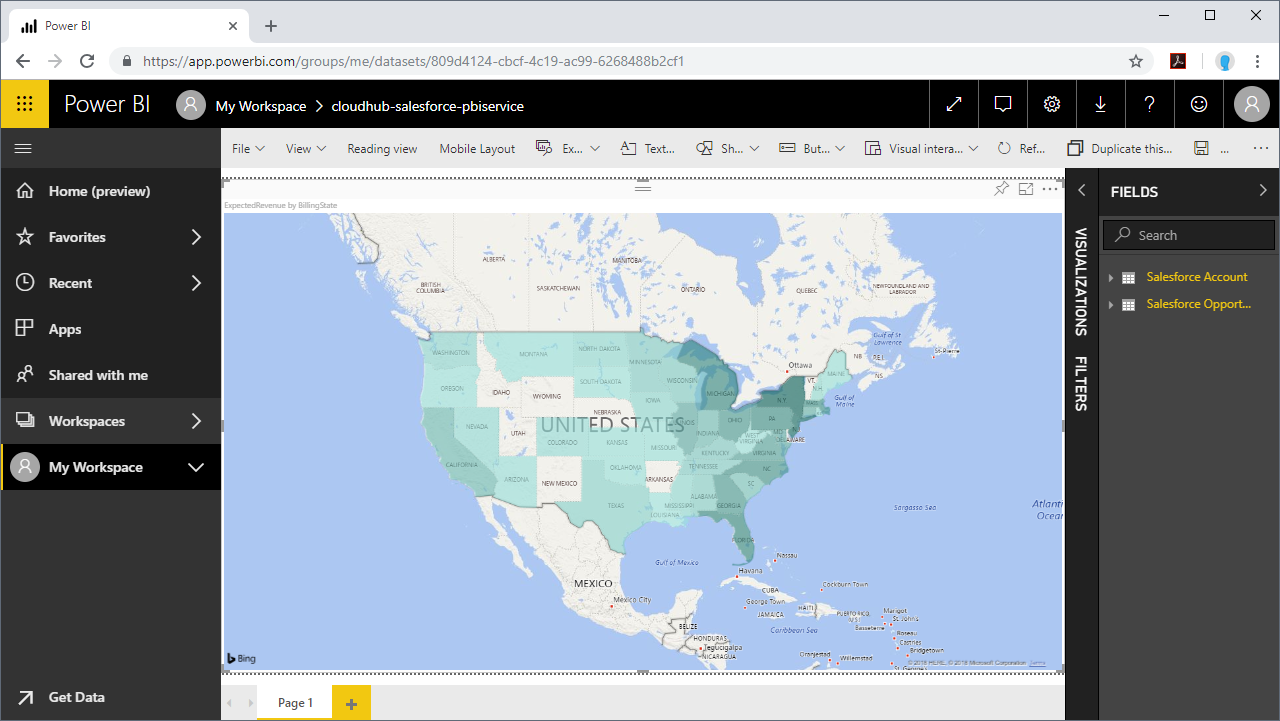Image resolution: width=1280 pixels, height=721 pixels.
Task: Collapse the left navigation hamburger menu
Action: click(x=24, y=148)
